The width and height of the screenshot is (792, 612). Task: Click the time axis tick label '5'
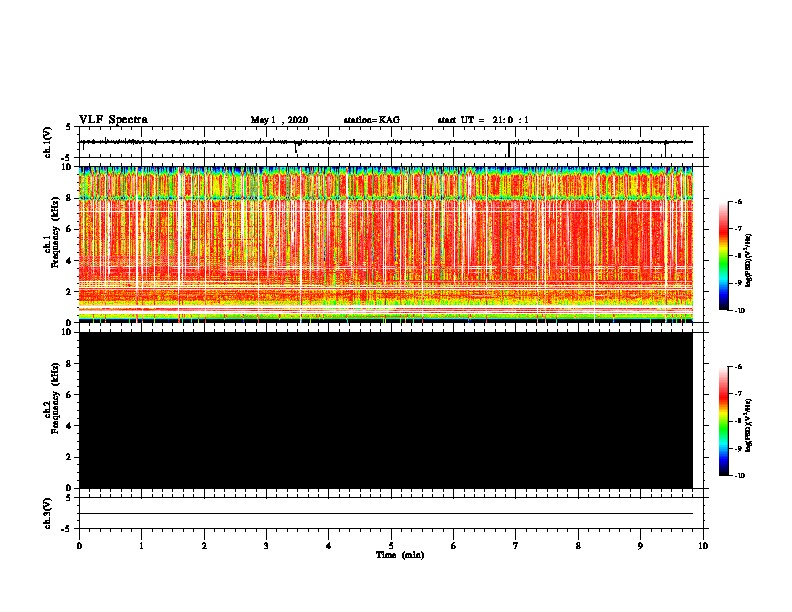(391, 546)
